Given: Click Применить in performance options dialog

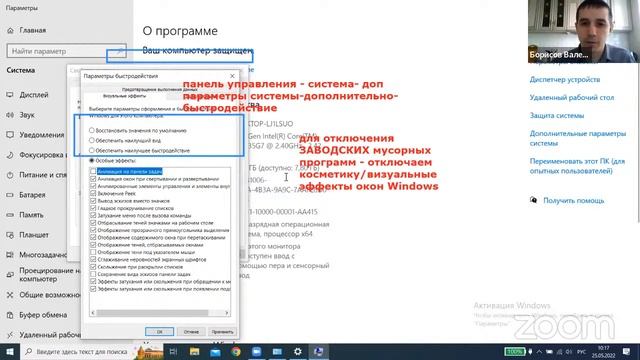Looking at the screenshot, I should coord(222,331).
